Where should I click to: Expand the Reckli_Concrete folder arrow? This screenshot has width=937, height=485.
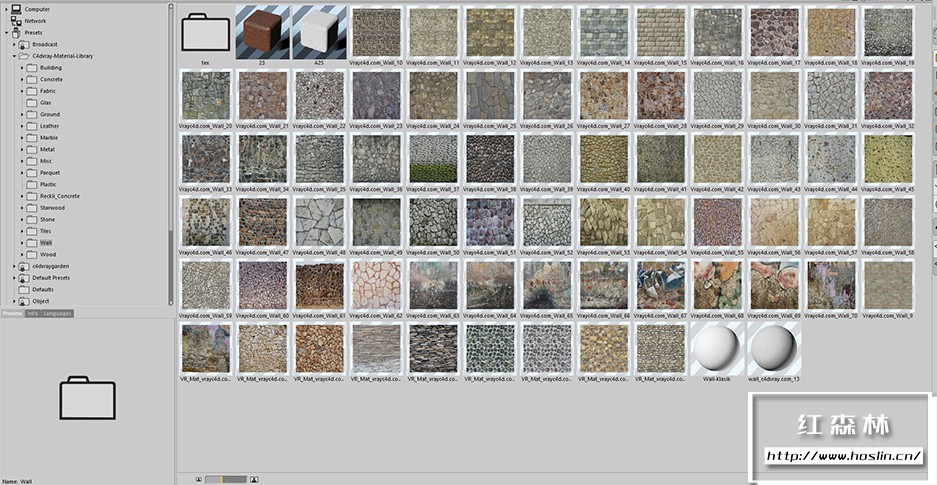[x=22, y=196]
